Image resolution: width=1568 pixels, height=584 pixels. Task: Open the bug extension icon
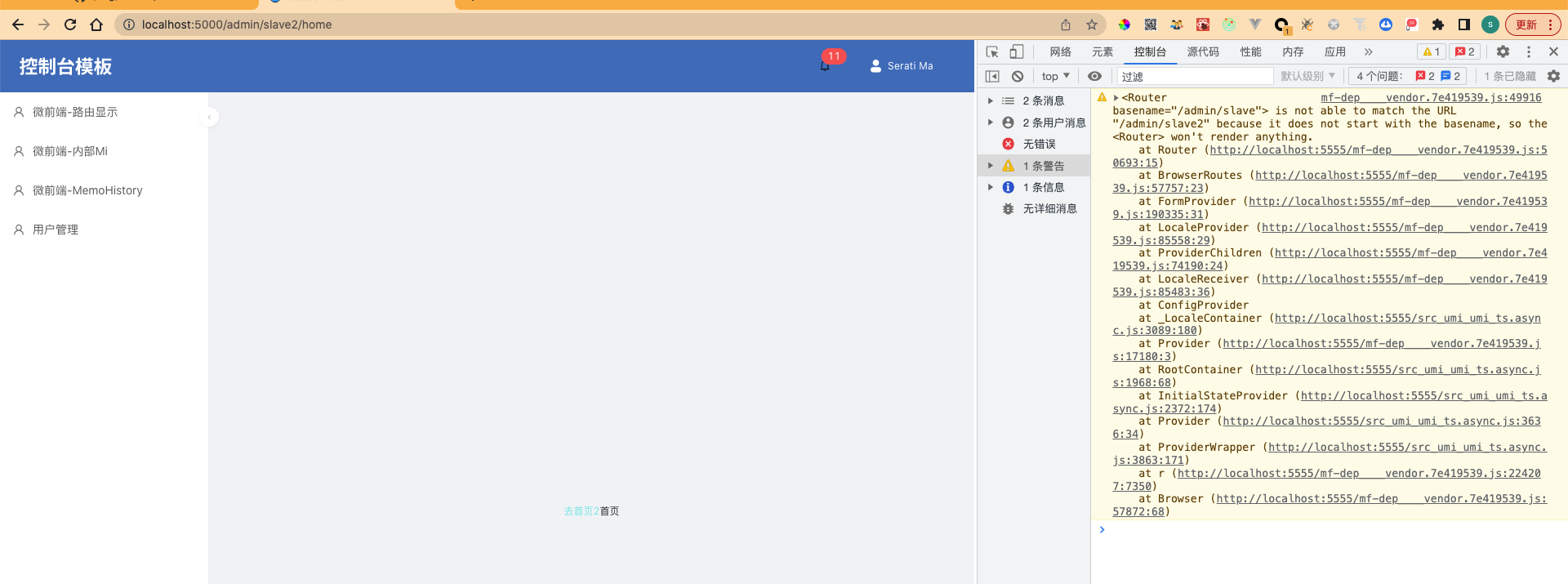pos(1307,25)
